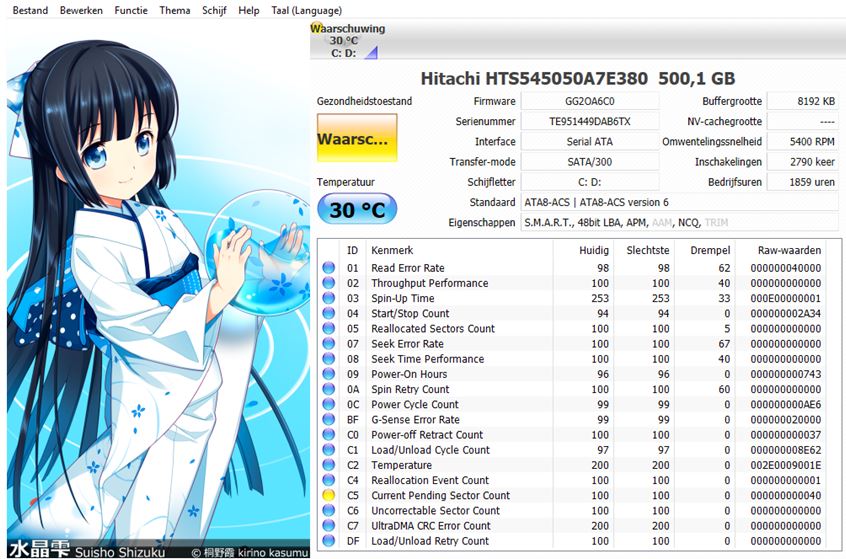The image size is (846, 559).
Task: Open the Schijf menu
Action: point(214,10)
